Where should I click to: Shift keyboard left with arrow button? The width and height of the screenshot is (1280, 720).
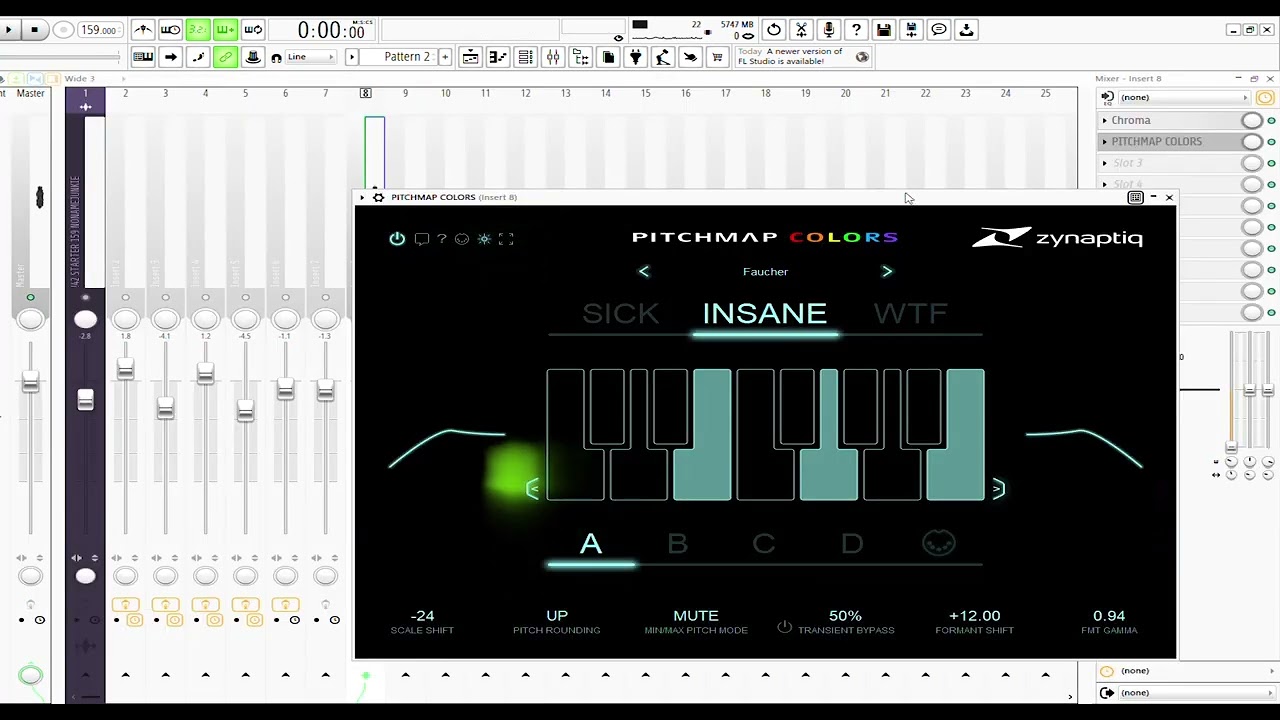coord(533,489)
